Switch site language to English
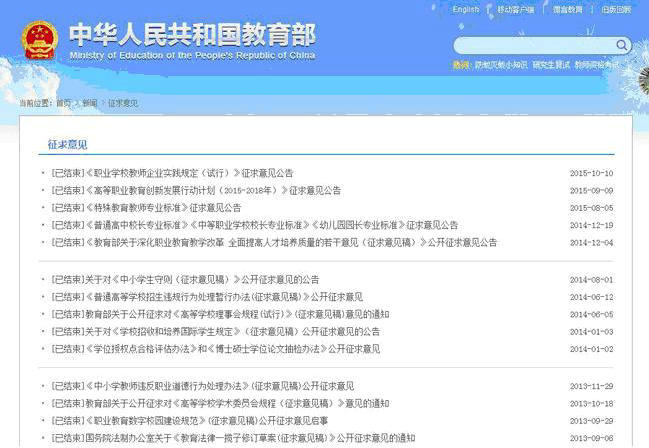Image resolution: width=649 pixels, height=448 pixels. pyautogui.click(x=465, y=9)
